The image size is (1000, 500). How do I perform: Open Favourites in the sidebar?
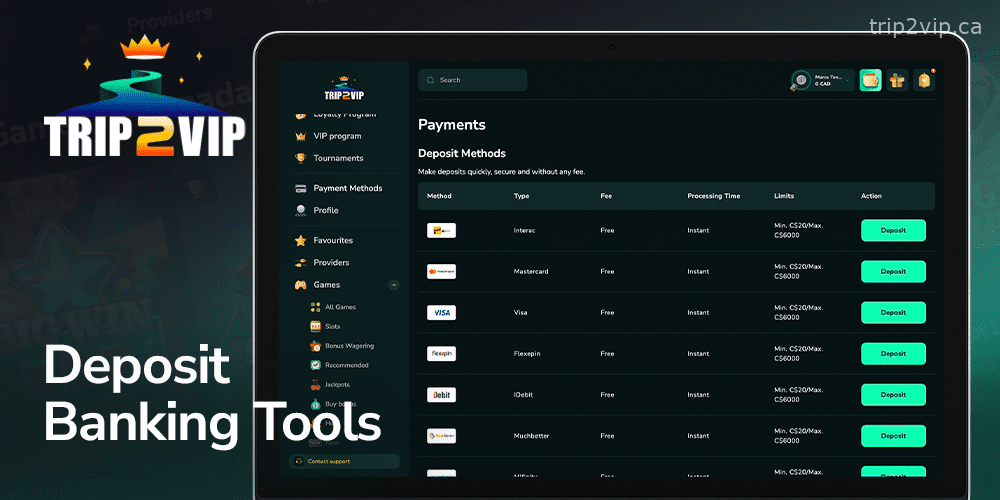pyautogui.click(x=333, y=240)
